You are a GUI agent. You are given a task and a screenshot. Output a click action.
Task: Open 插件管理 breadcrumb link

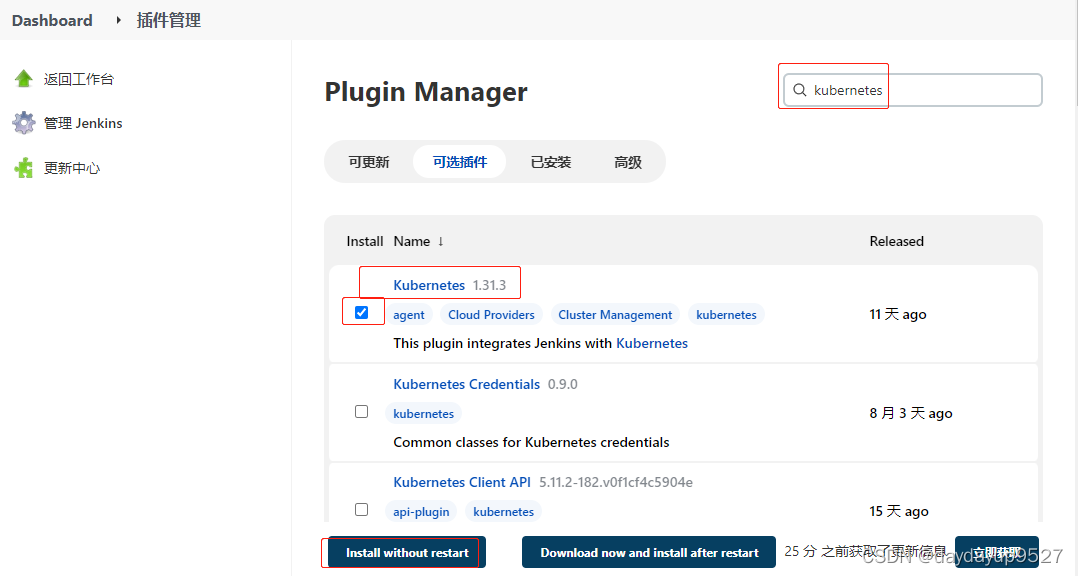[168, 21]
